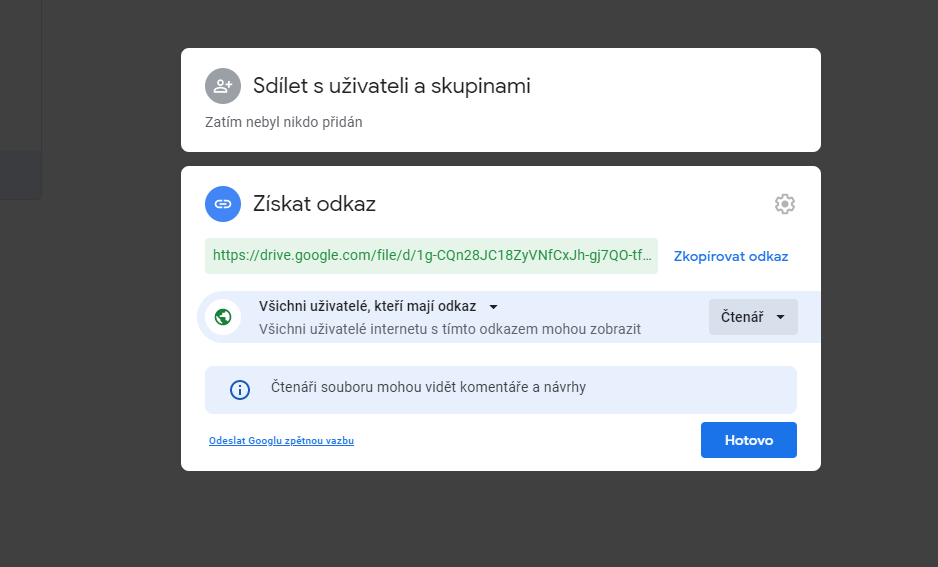Click the 'Získat odkaz' heading

click(314, 204)
